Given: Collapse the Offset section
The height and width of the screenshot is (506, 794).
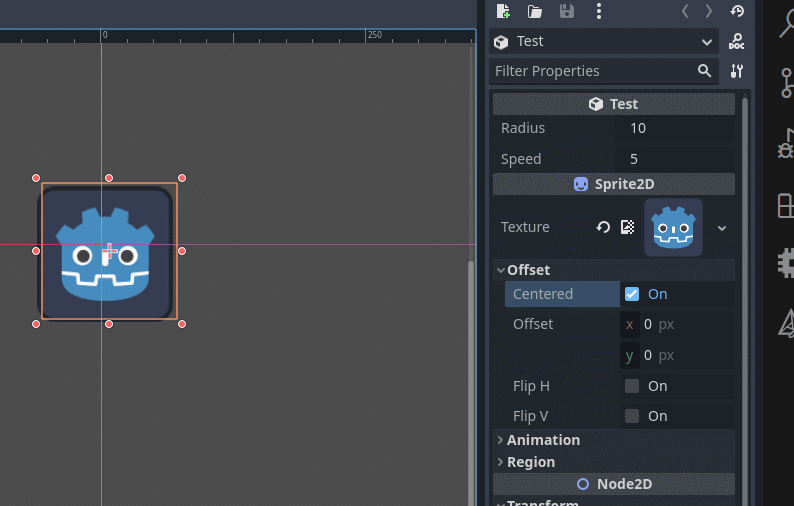Looking at the screenshot, I should (614, 270).
